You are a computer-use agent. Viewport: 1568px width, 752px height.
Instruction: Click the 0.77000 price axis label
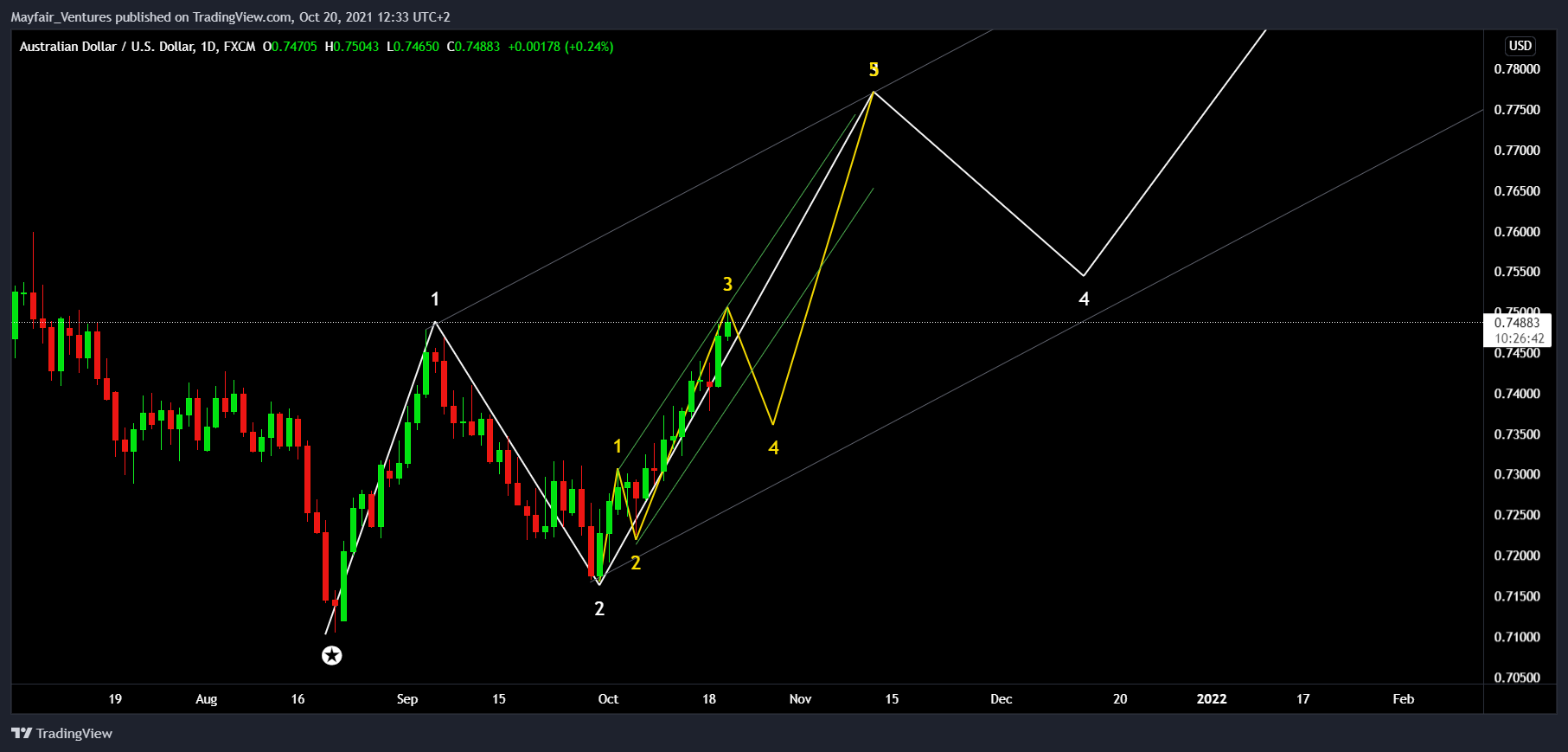(x=1517, y=151)
